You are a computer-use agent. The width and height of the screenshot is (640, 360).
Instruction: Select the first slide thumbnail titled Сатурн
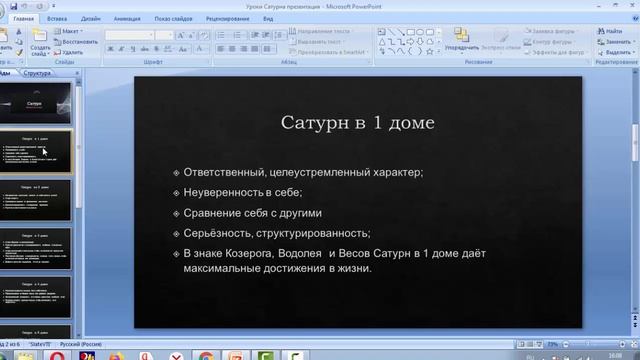coord(35,103)
